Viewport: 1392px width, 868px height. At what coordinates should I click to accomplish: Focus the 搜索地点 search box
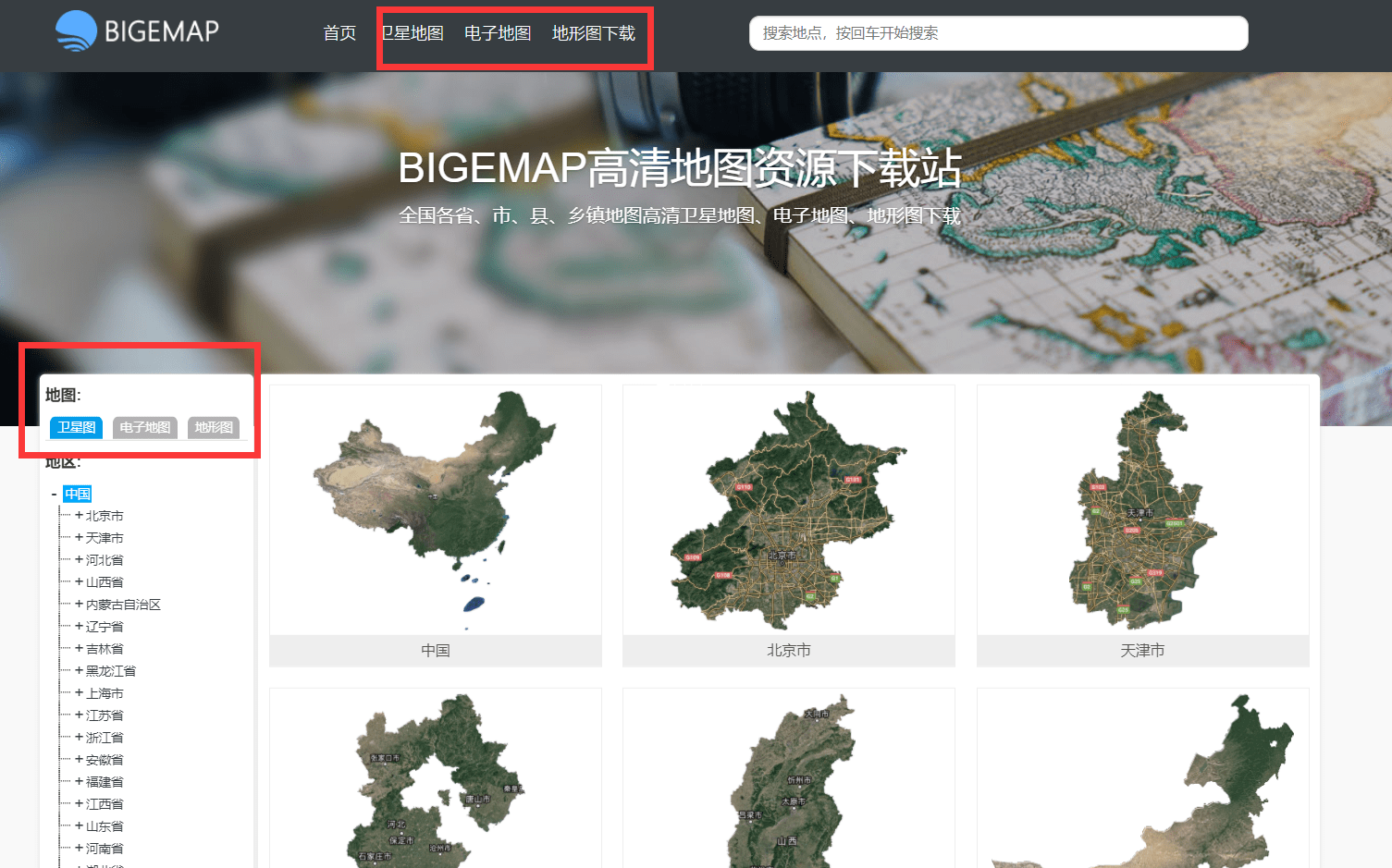(x=998, y=33)
